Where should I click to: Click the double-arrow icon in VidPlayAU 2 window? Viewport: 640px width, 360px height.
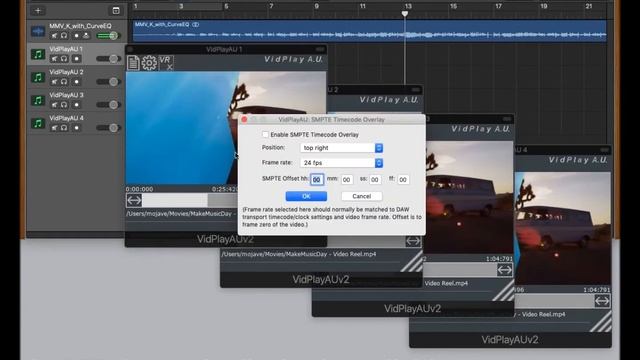click(x=413, y=241)
